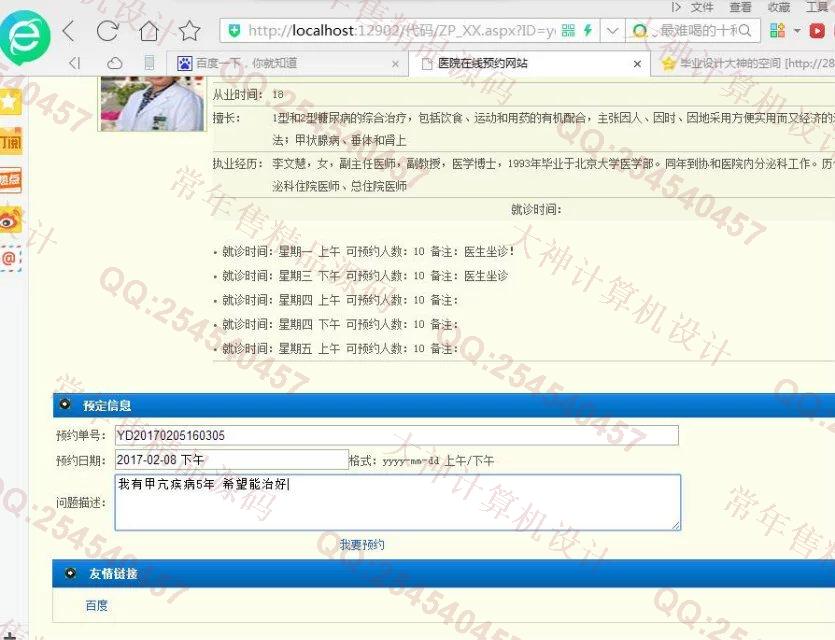Click the tab-bar previous page icon
The image size is (835, 640).
(75, 63)
